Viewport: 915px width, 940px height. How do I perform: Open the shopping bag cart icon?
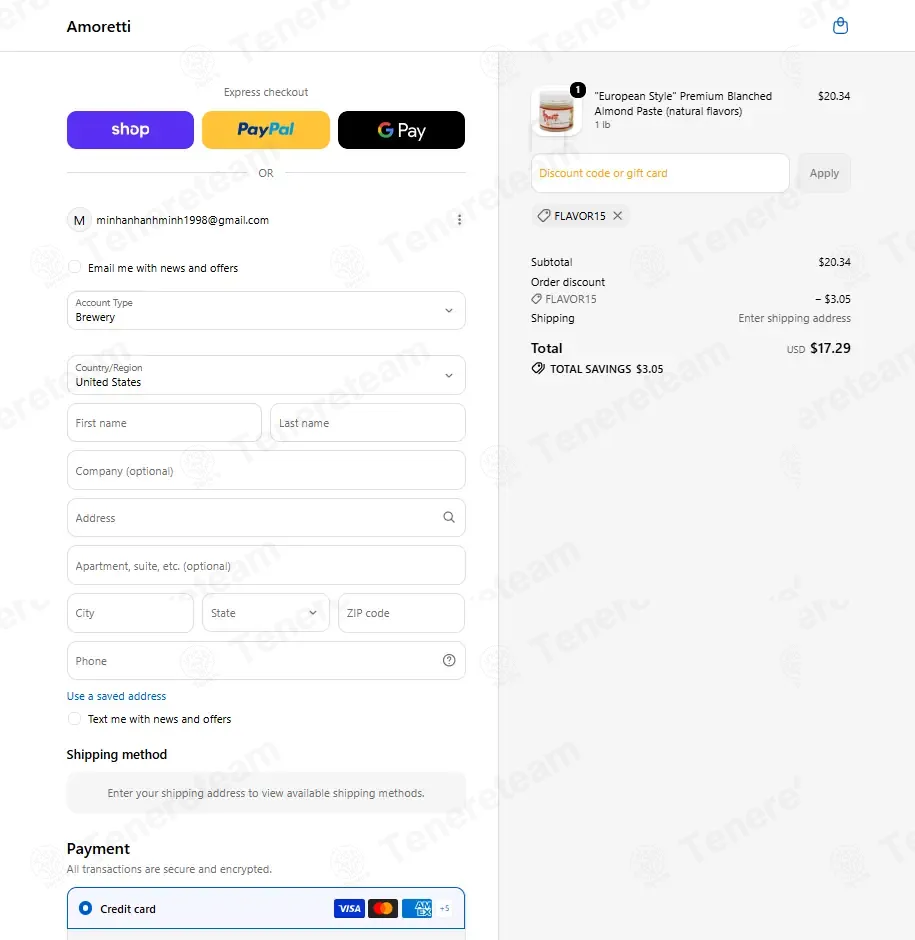[x=840, y=26]
